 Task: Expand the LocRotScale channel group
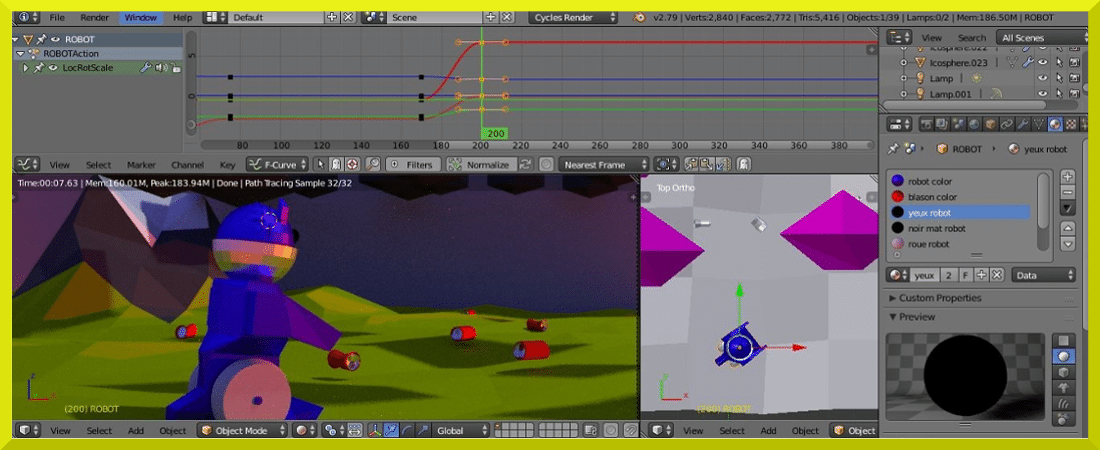[x=26, y=67]
